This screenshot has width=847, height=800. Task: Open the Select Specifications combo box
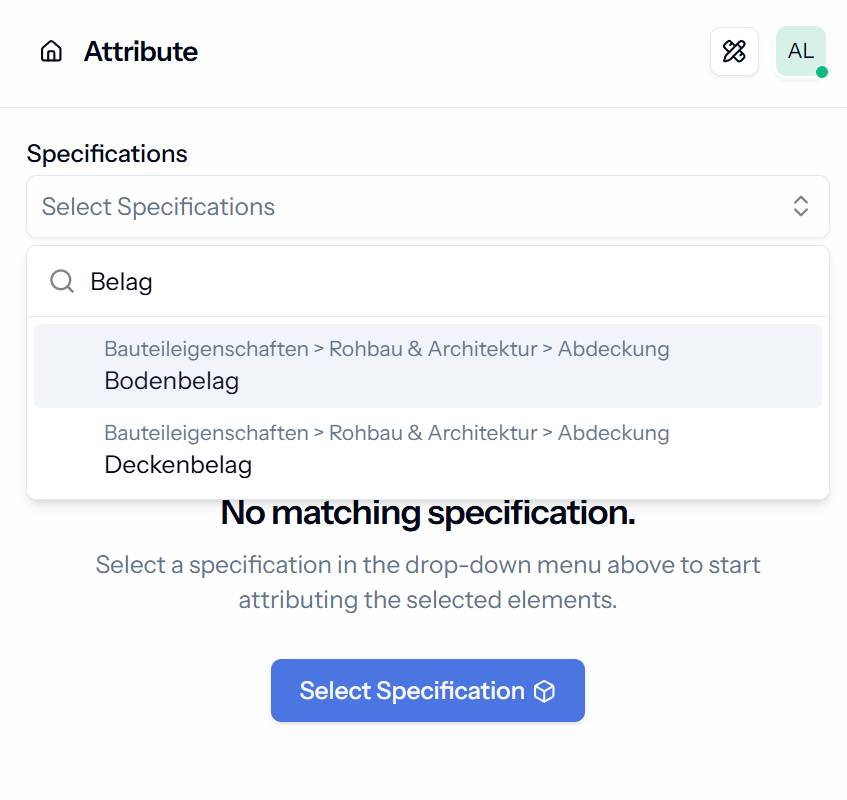[428, 206]
